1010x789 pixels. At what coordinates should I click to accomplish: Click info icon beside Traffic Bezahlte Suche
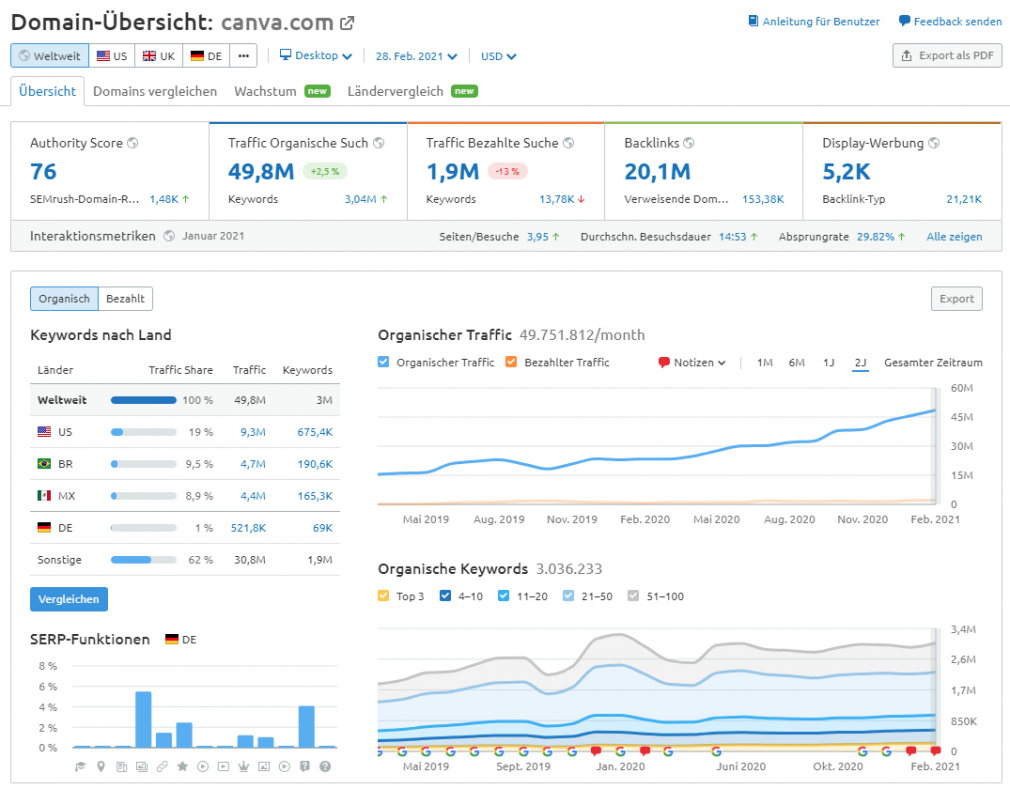coord(569,143)
